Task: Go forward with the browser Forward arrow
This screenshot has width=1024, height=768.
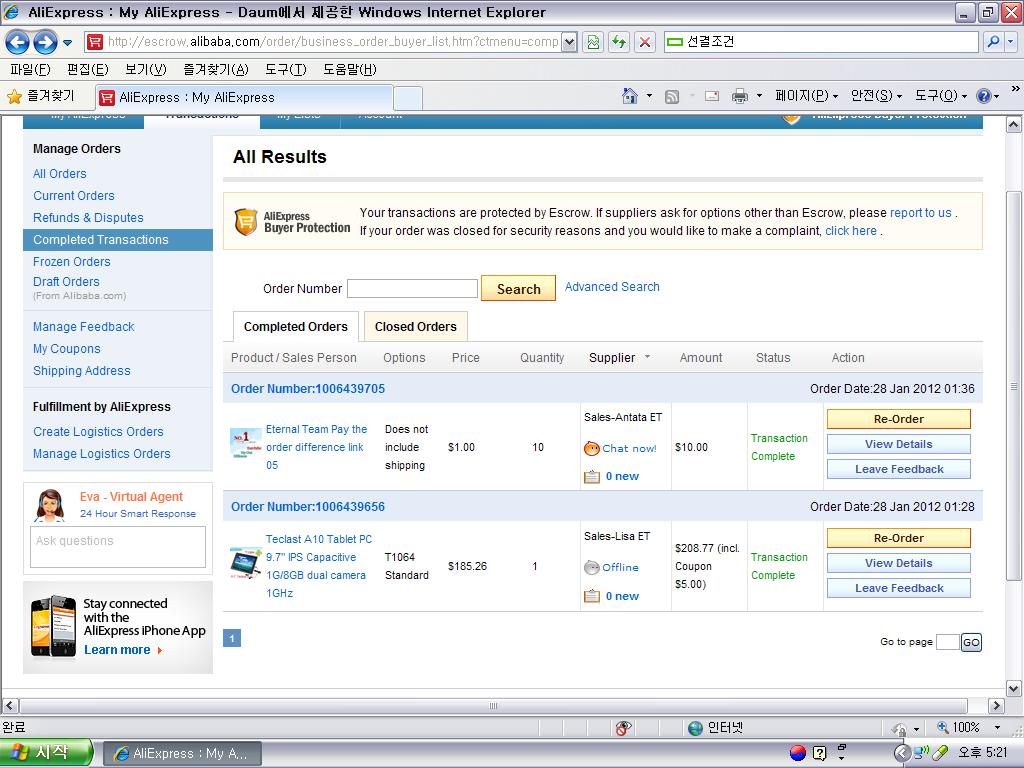Action: (45, 42)
